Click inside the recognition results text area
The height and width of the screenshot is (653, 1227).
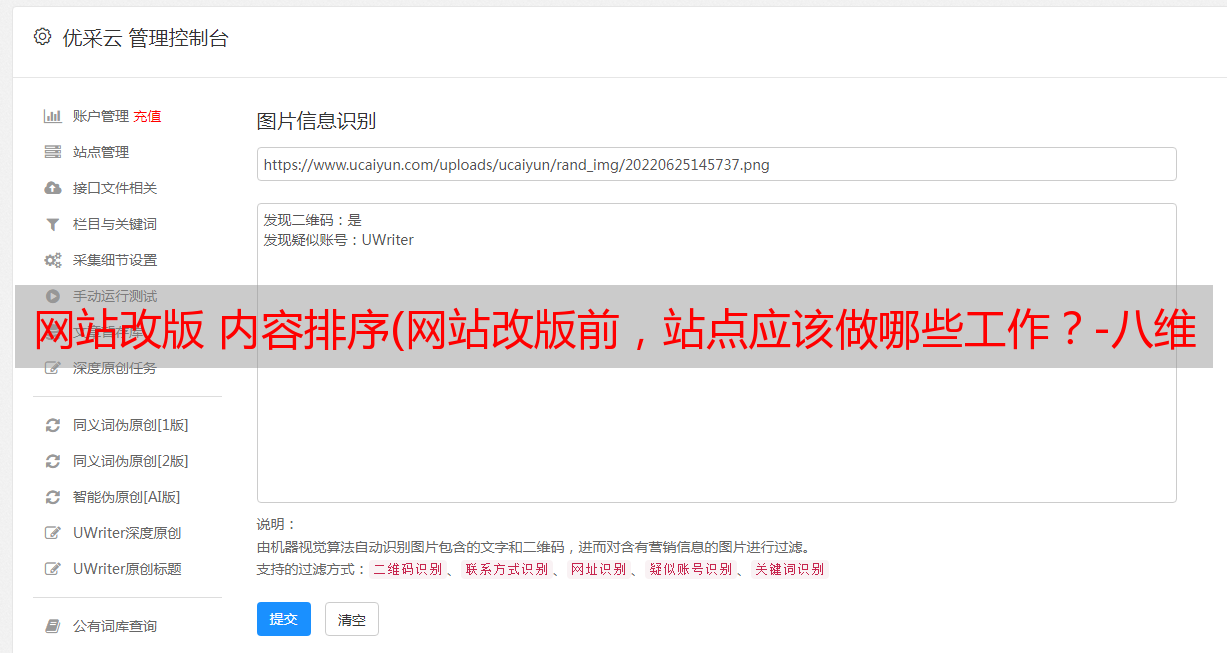(716, 353)
